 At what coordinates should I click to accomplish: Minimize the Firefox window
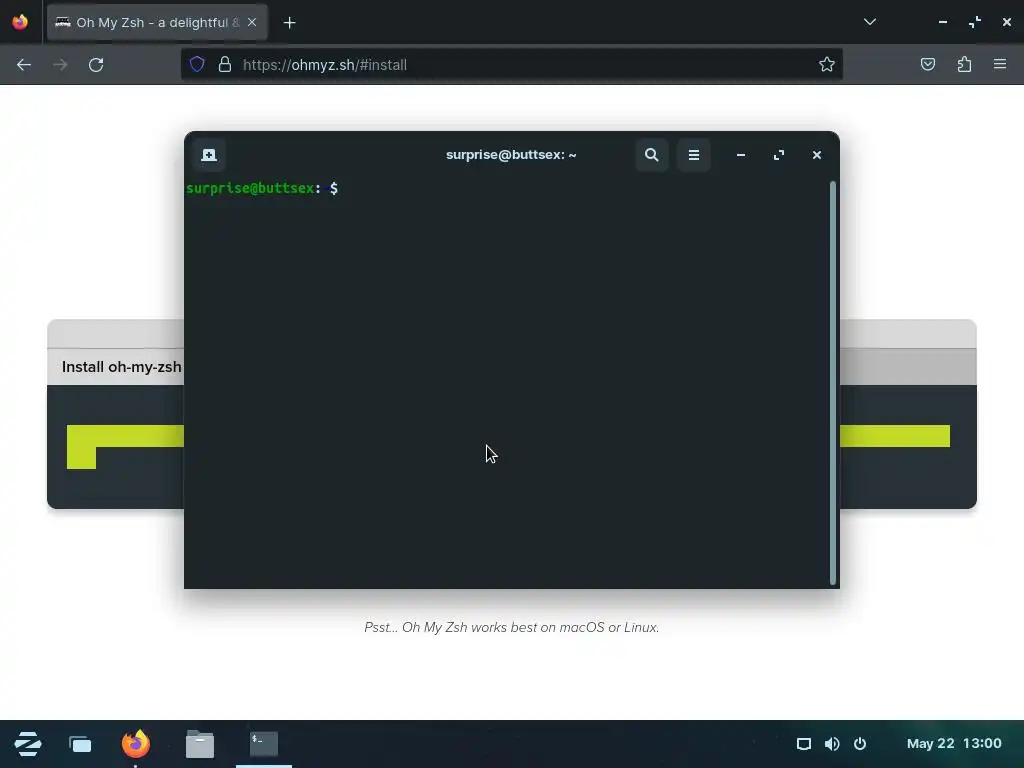(x=942, y=22)
